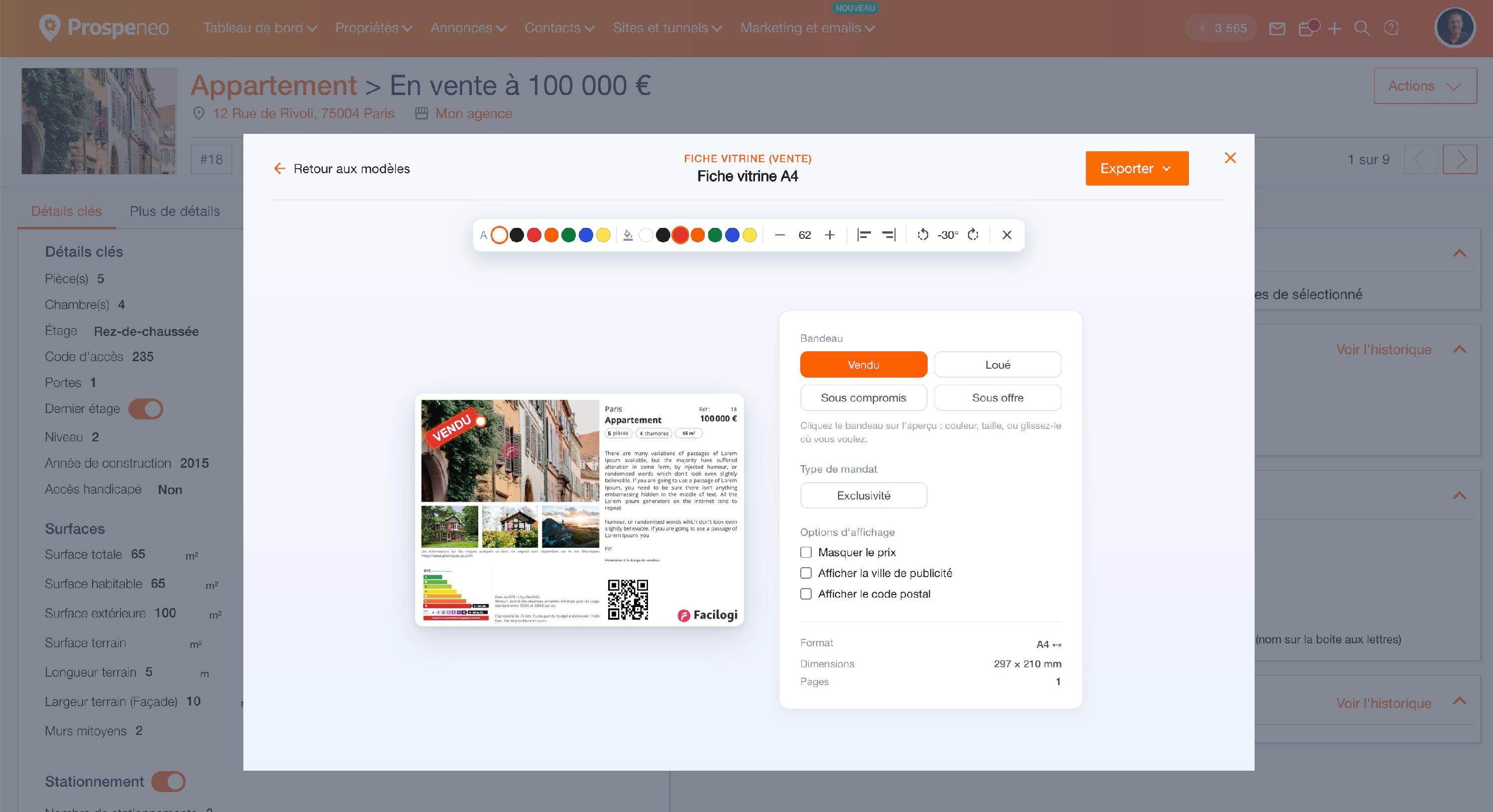Rotate banner clockwise with right rotation icon
The height and width of the screenshot is (812, 1493).
pyautogui.click(x=973, y=235)
